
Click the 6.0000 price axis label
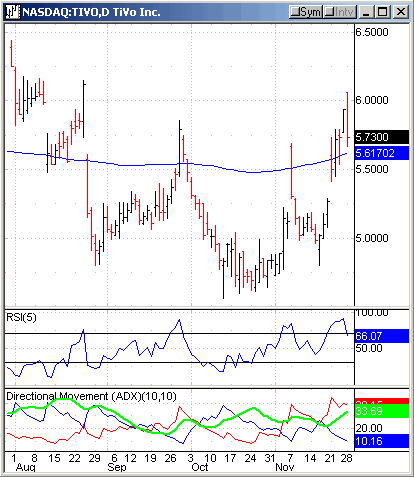point(372,100)
